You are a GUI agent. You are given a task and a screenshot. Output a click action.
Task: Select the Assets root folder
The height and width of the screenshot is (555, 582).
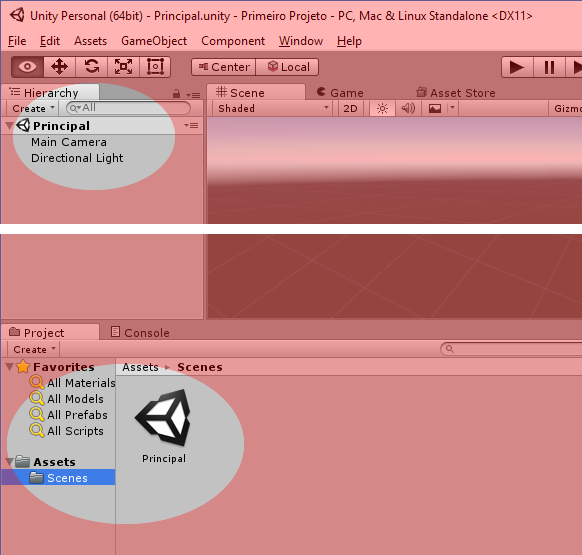[46, 462]
